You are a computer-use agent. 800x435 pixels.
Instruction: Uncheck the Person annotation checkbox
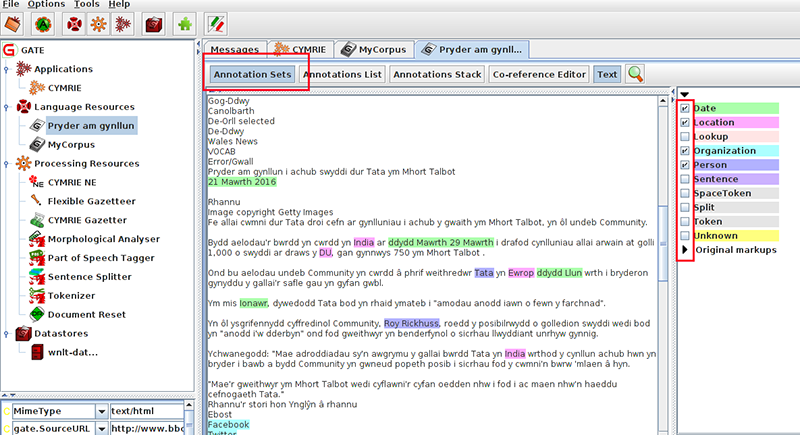(x=685, y=165)
